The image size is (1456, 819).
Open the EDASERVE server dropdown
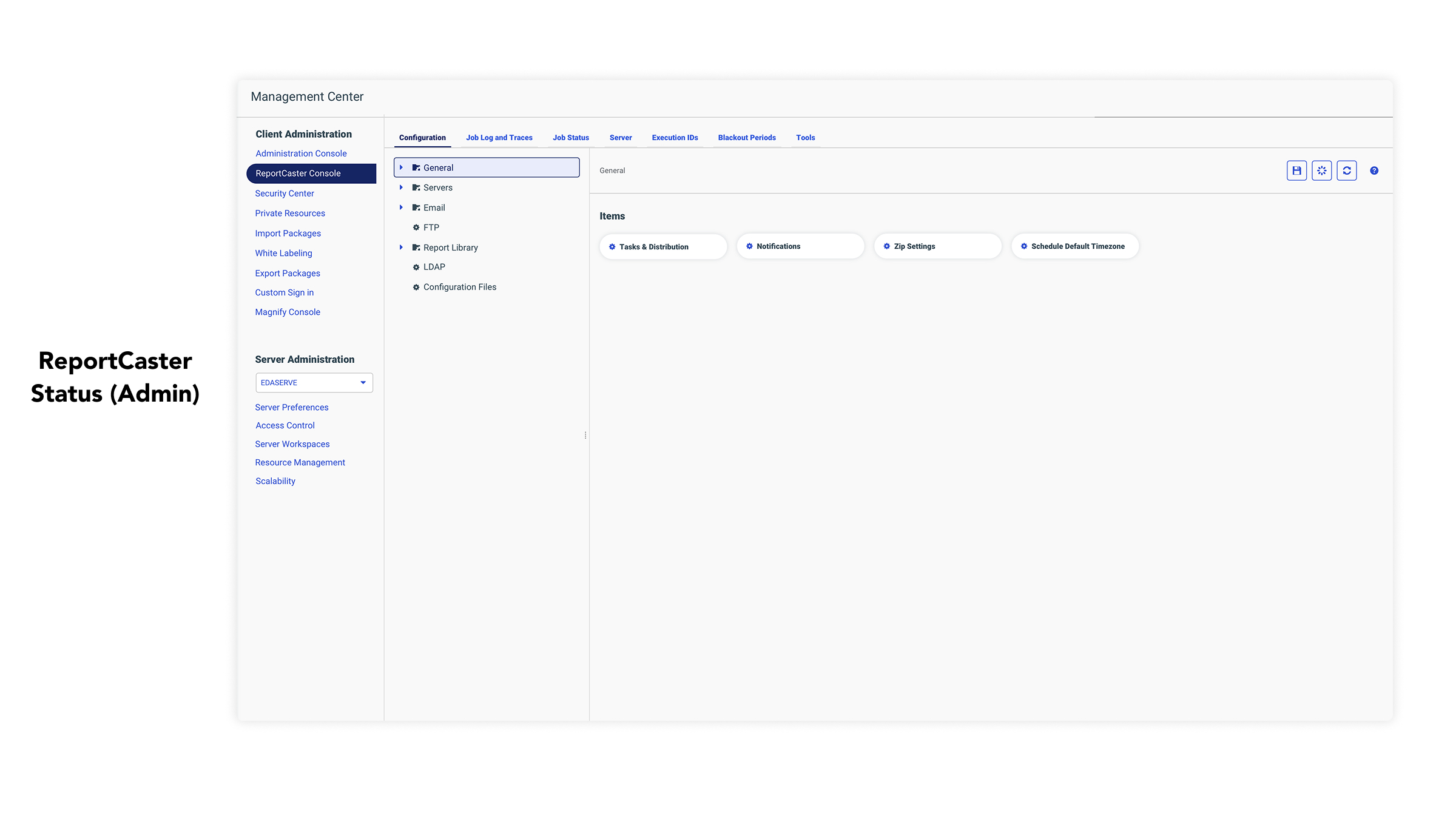point(314,383)
